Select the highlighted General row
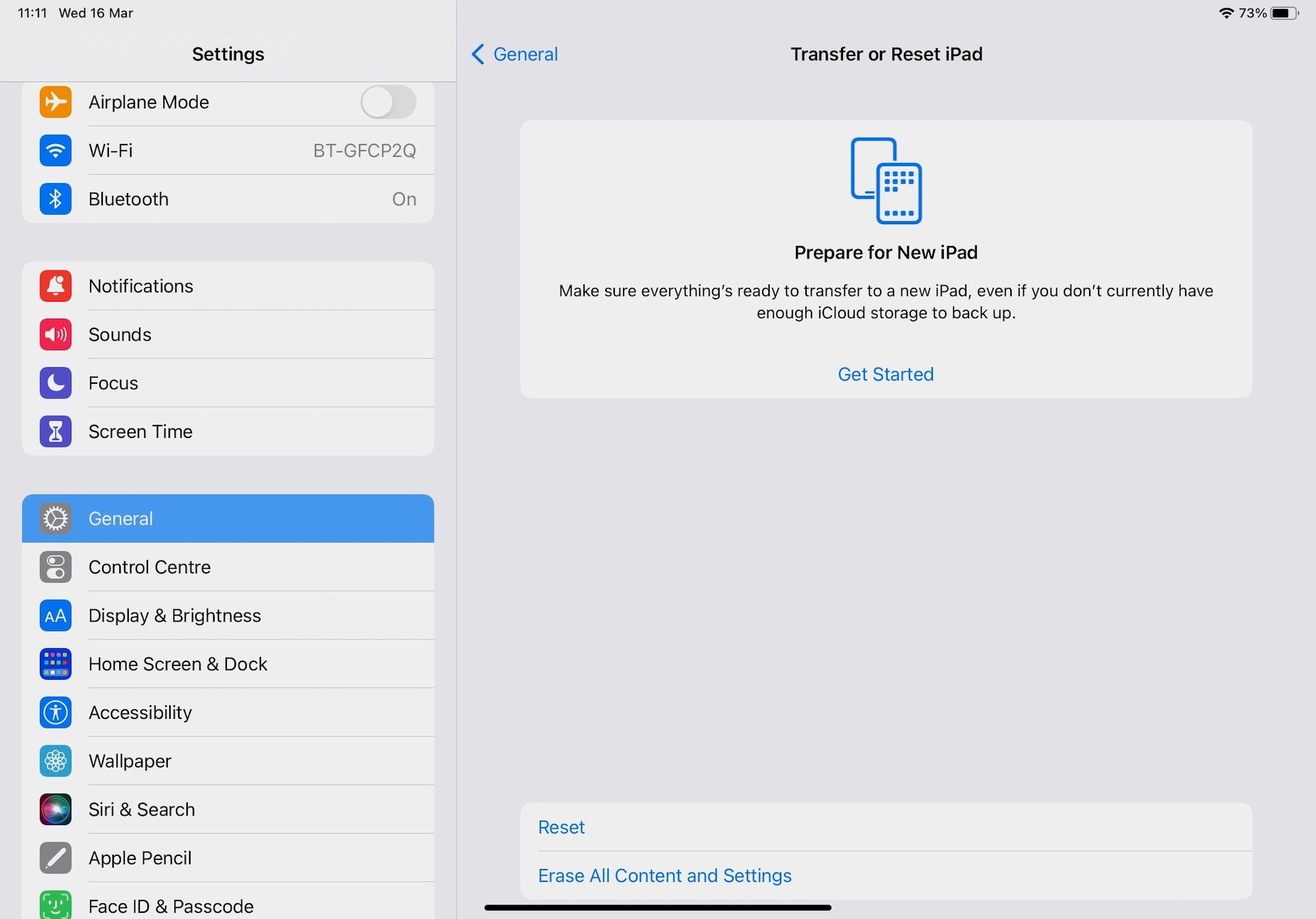 tap(228, 519)
